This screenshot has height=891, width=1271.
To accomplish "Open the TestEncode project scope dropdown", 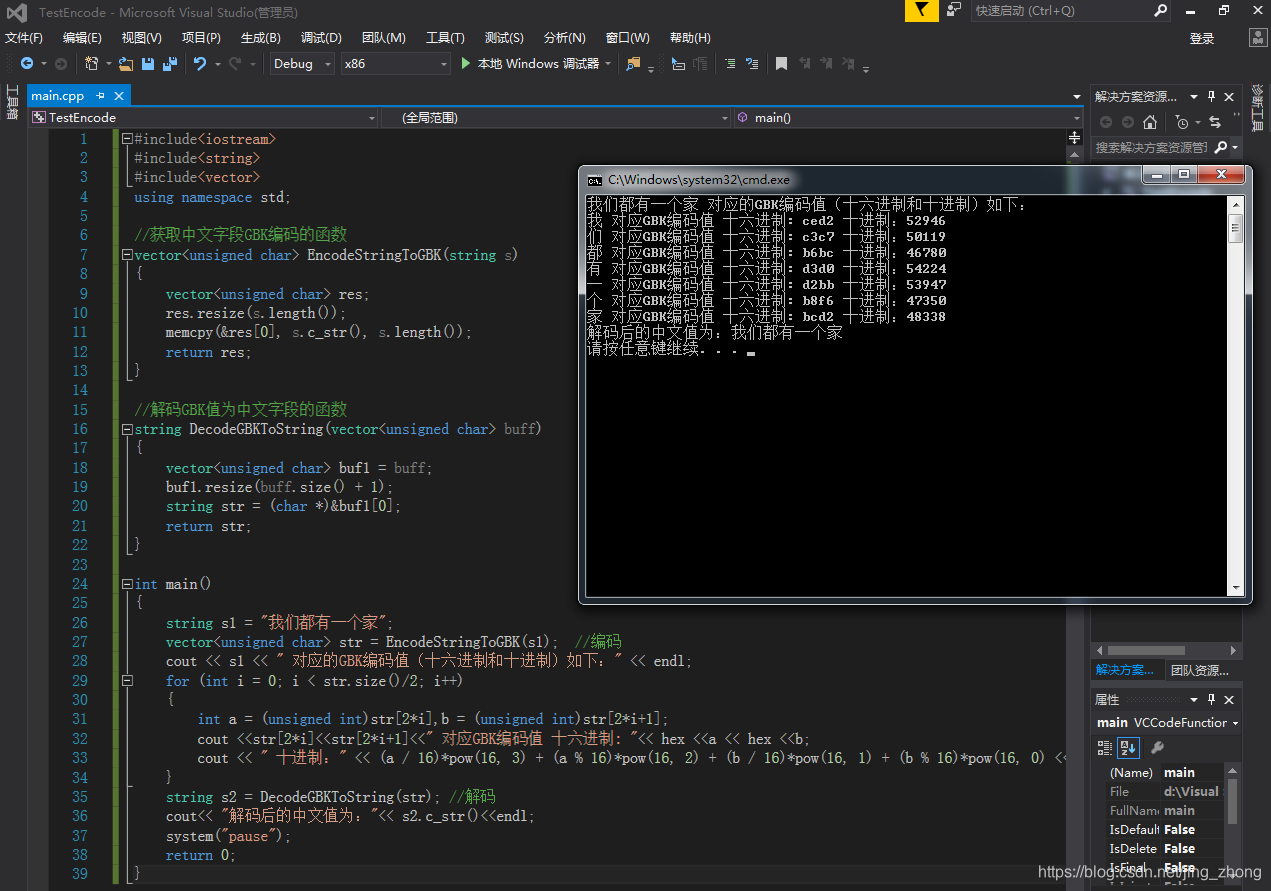I will pos(203,117).
